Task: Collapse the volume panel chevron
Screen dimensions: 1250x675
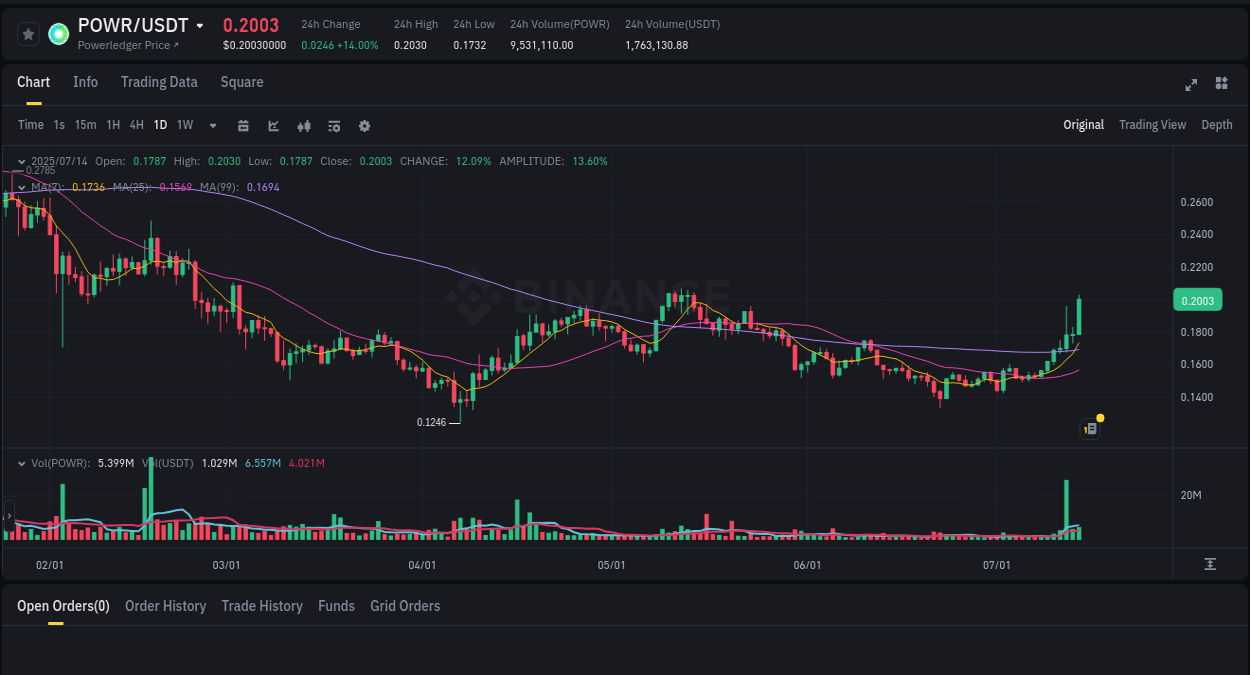Action: click(21, 463)
